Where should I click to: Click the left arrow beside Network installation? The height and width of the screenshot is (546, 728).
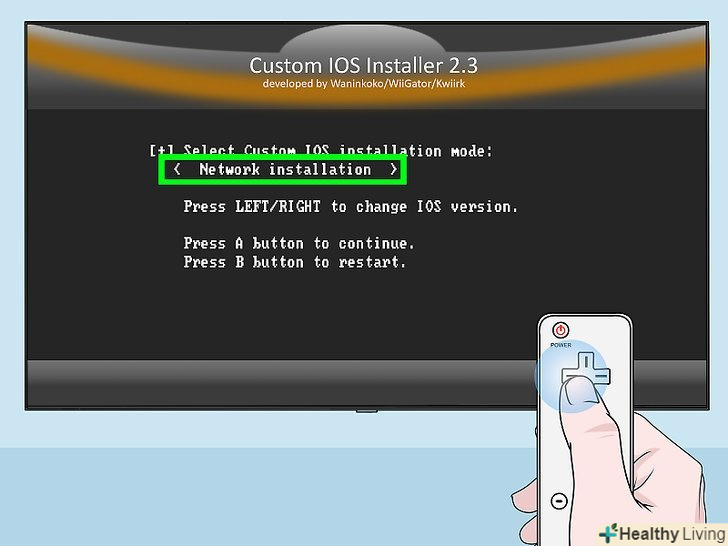pyautogui.click(x=176, y=169)
